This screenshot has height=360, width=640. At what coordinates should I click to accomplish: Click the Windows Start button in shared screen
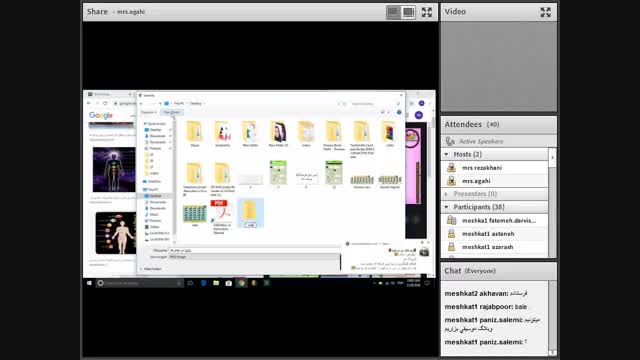[x=89, y=283]
